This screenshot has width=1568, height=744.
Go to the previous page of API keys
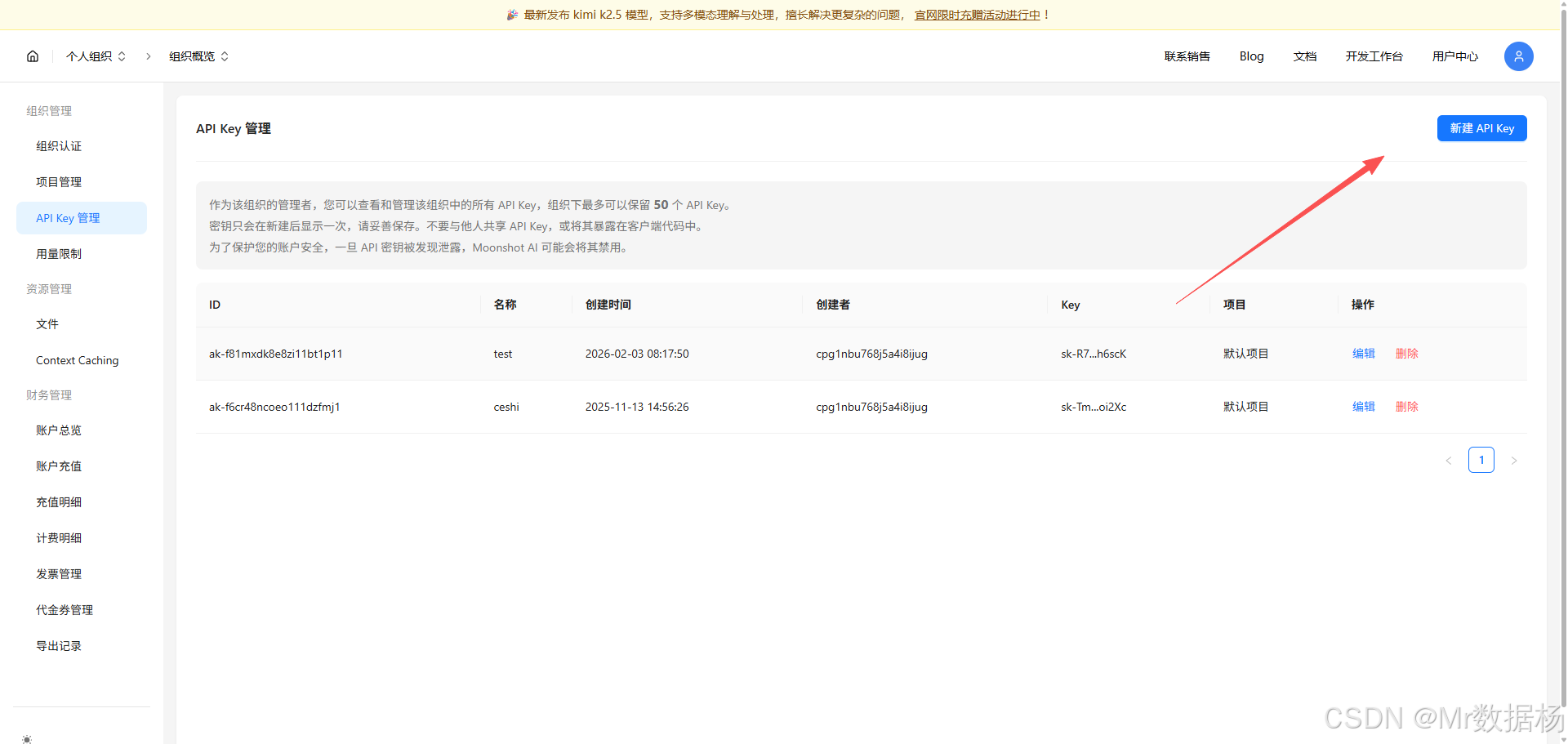[1449, 460]
